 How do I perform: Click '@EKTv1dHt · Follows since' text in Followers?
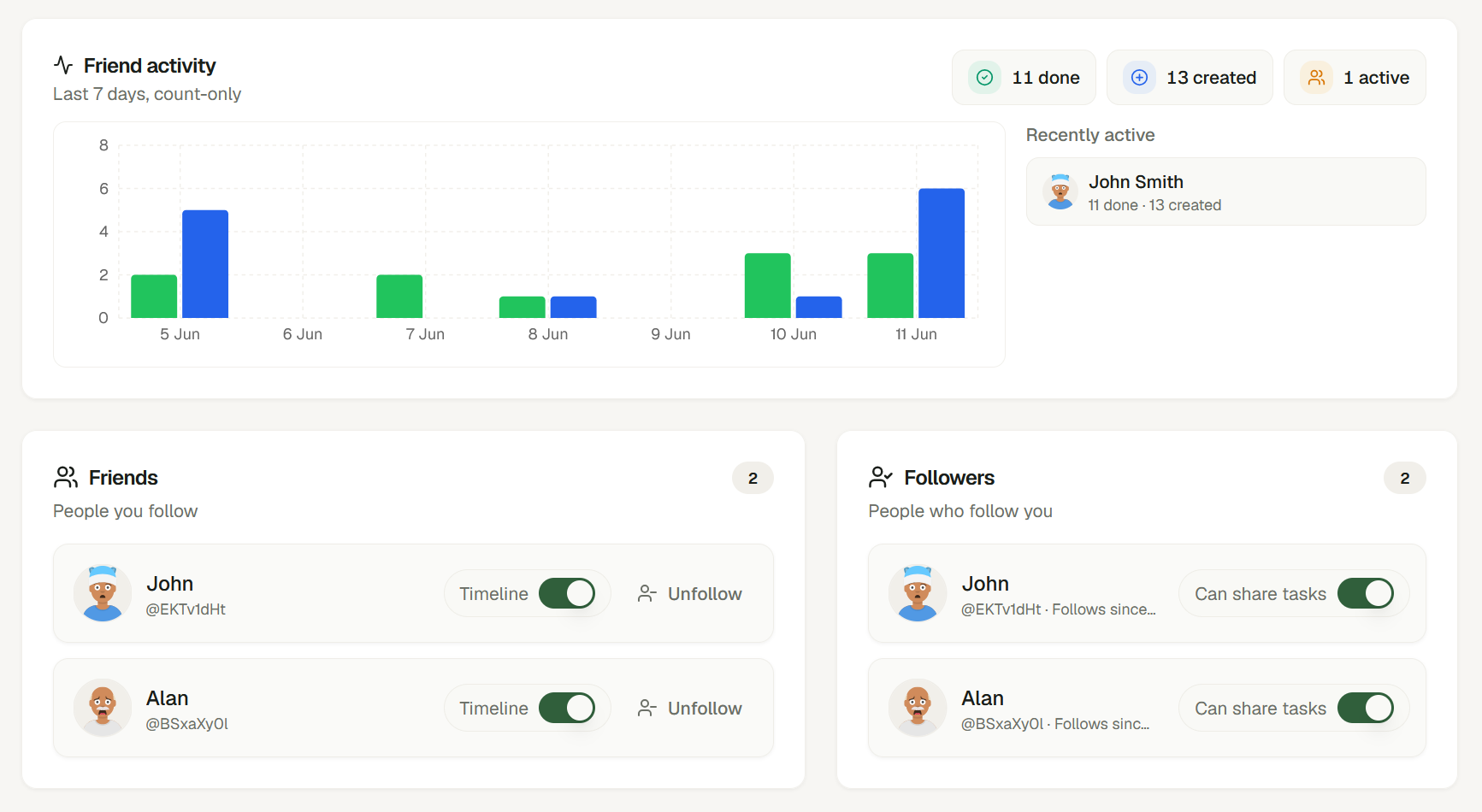tap(1059, 609)
